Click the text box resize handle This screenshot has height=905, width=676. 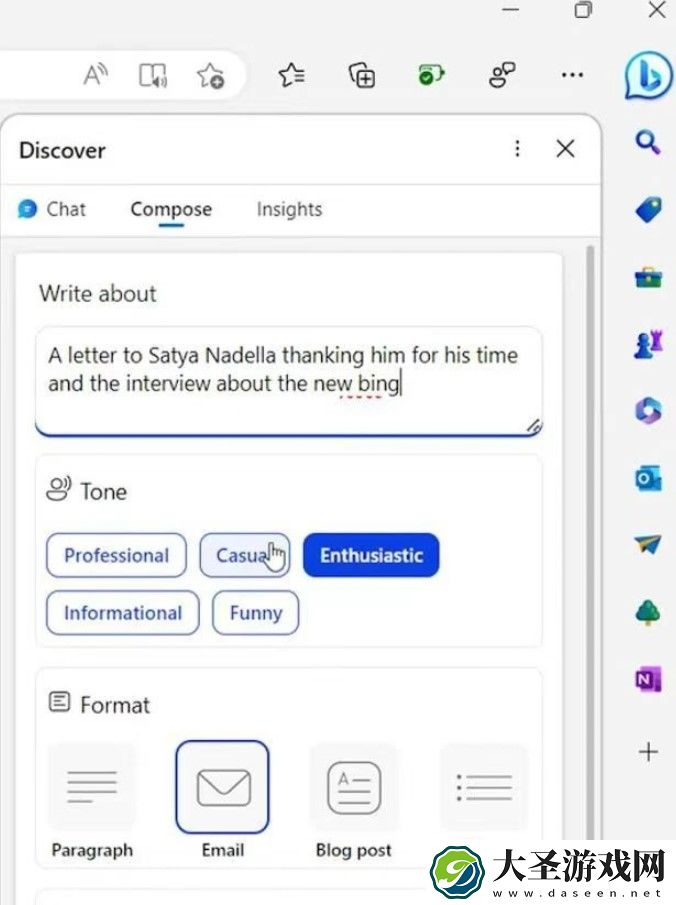[x=534, y=426]
